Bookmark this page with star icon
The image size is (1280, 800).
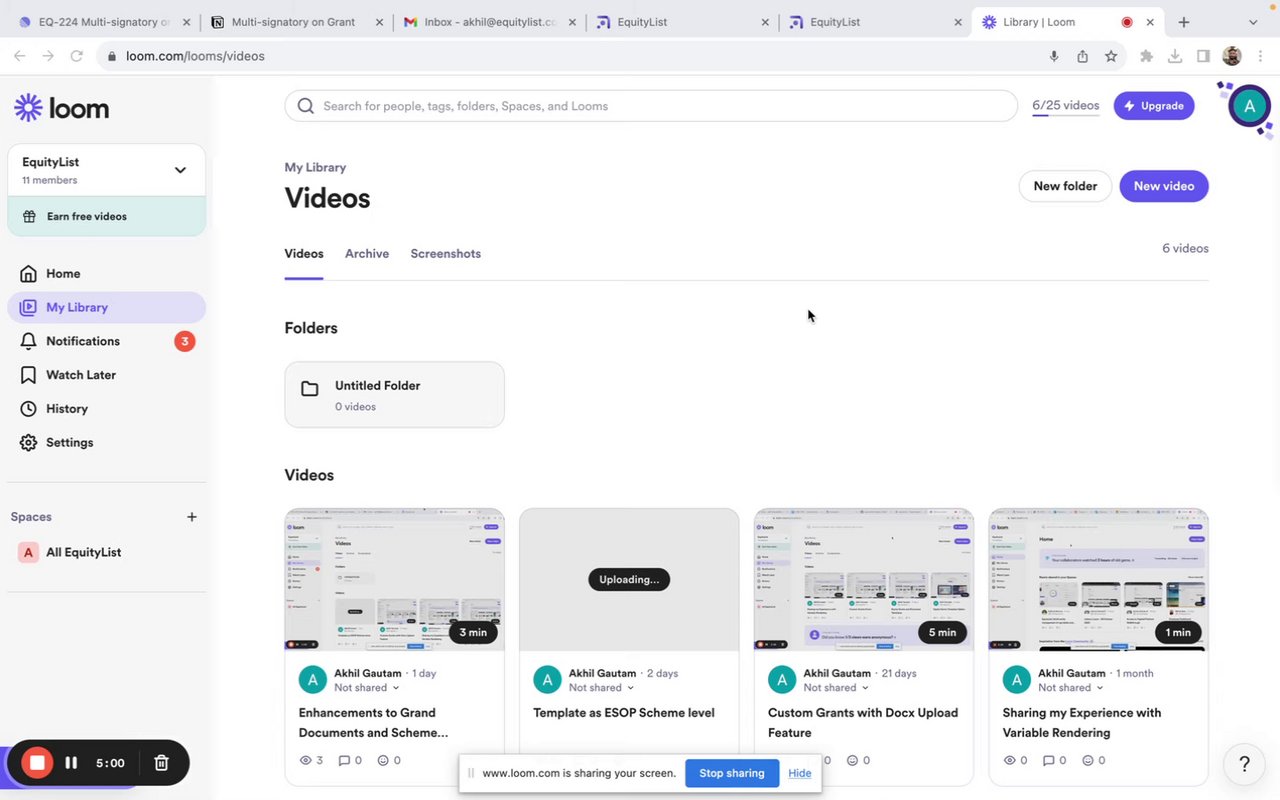(1111, 57)
